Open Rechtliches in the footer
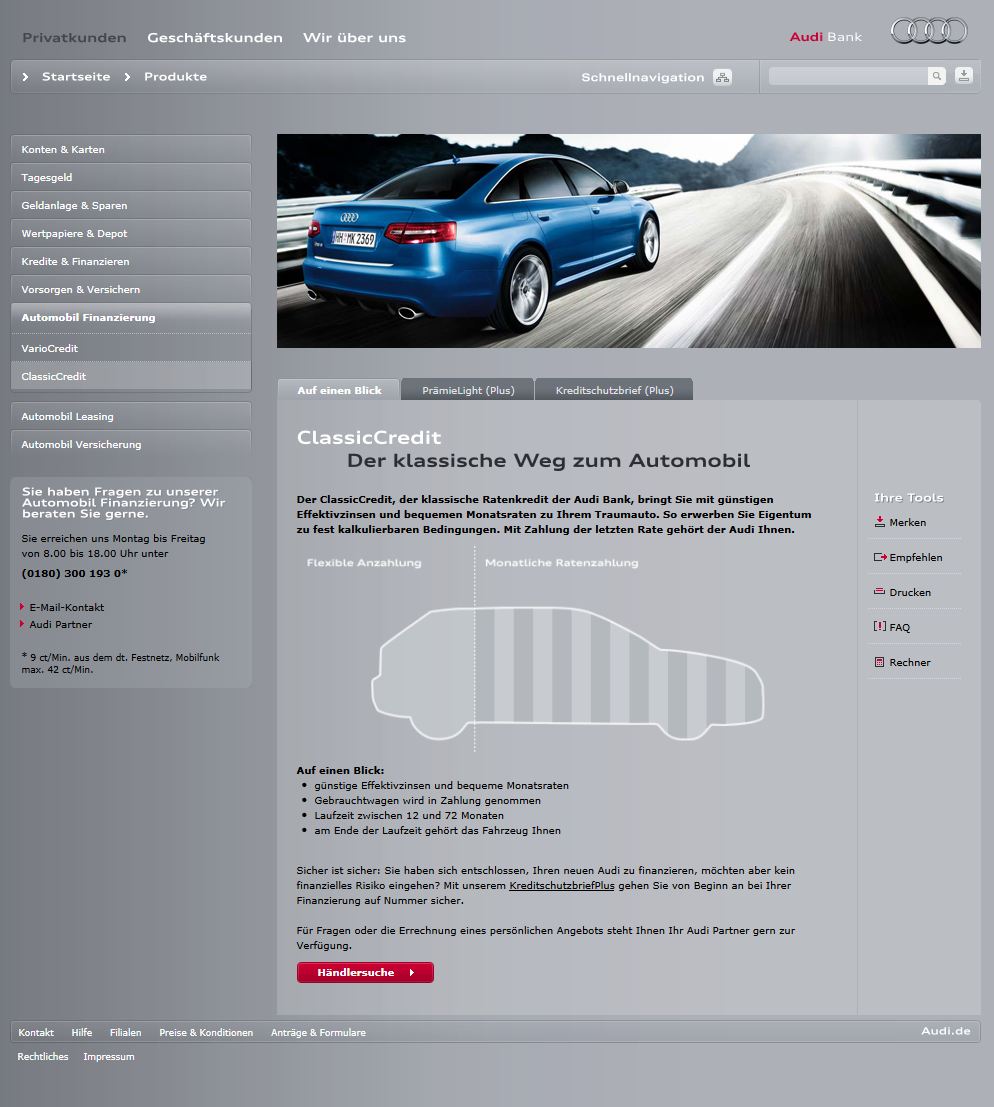The height and width of the screenshot is (1107, 994). (x=43, y=1056)
